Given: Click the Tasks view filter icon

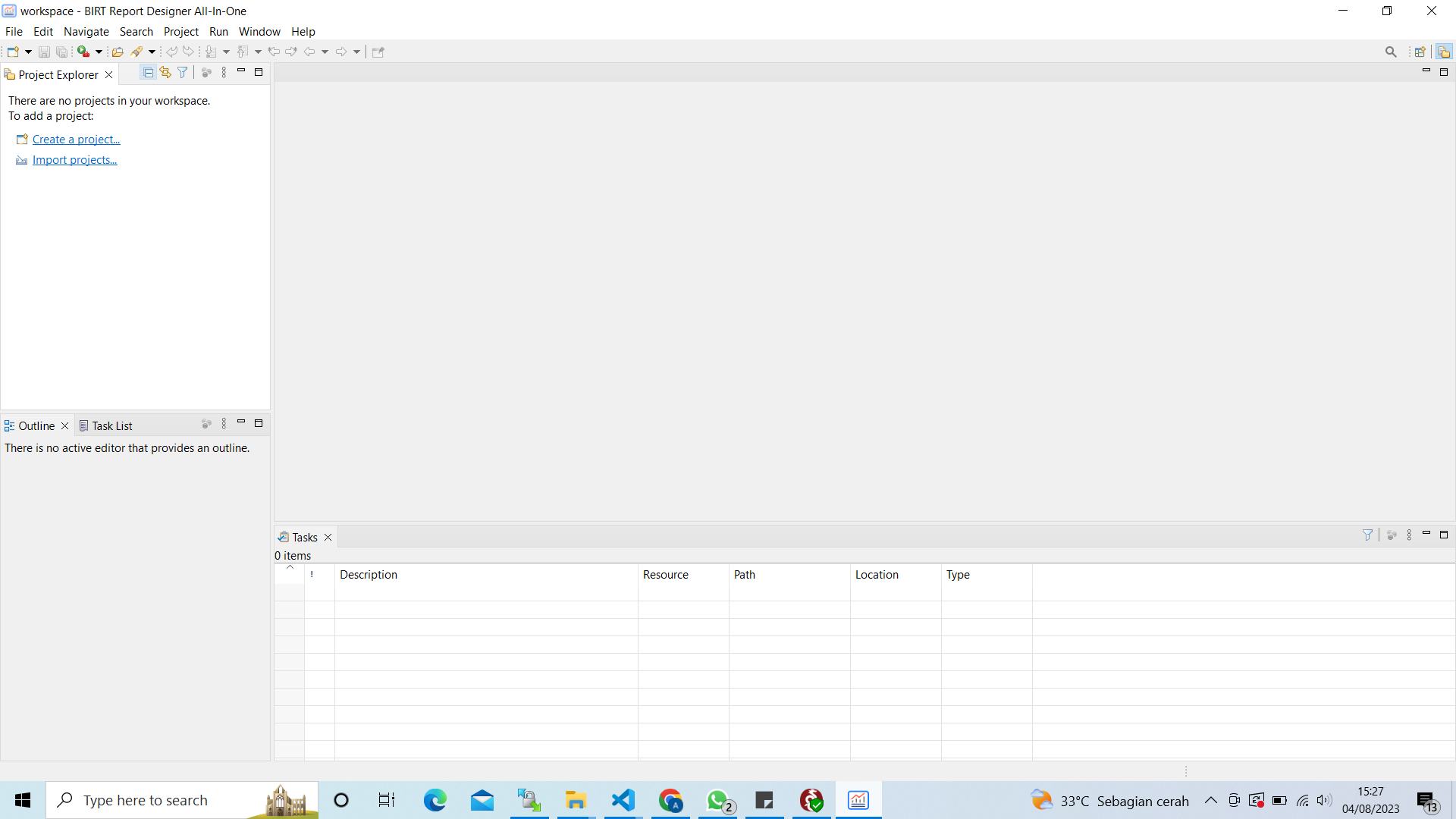Looking at the screenshot, I should (1368, 535).
